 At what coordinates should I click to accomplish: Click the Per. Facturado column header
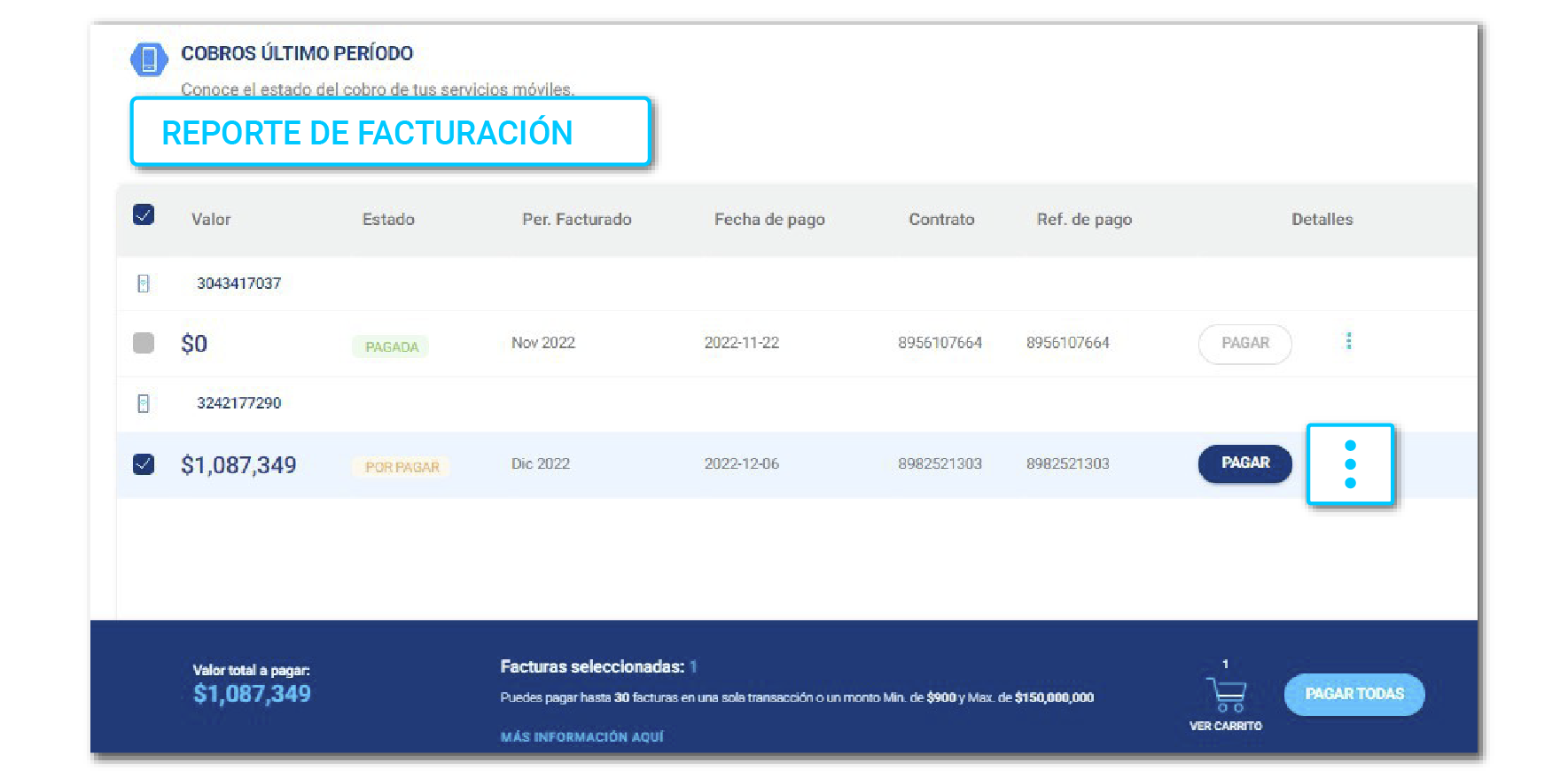click(x=577, y=219)
